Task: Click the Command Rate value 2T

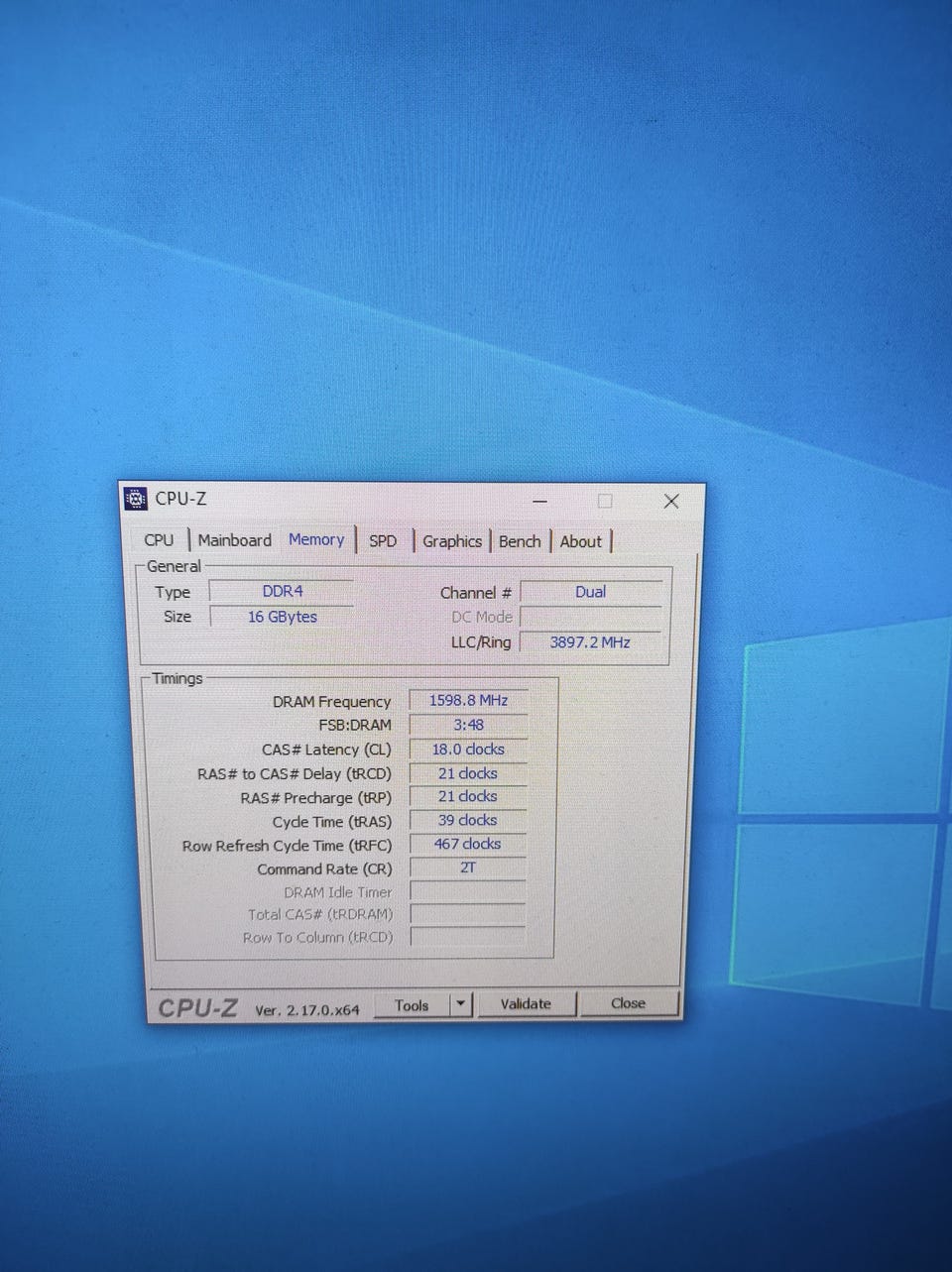Action: click(x=468, y=867)
